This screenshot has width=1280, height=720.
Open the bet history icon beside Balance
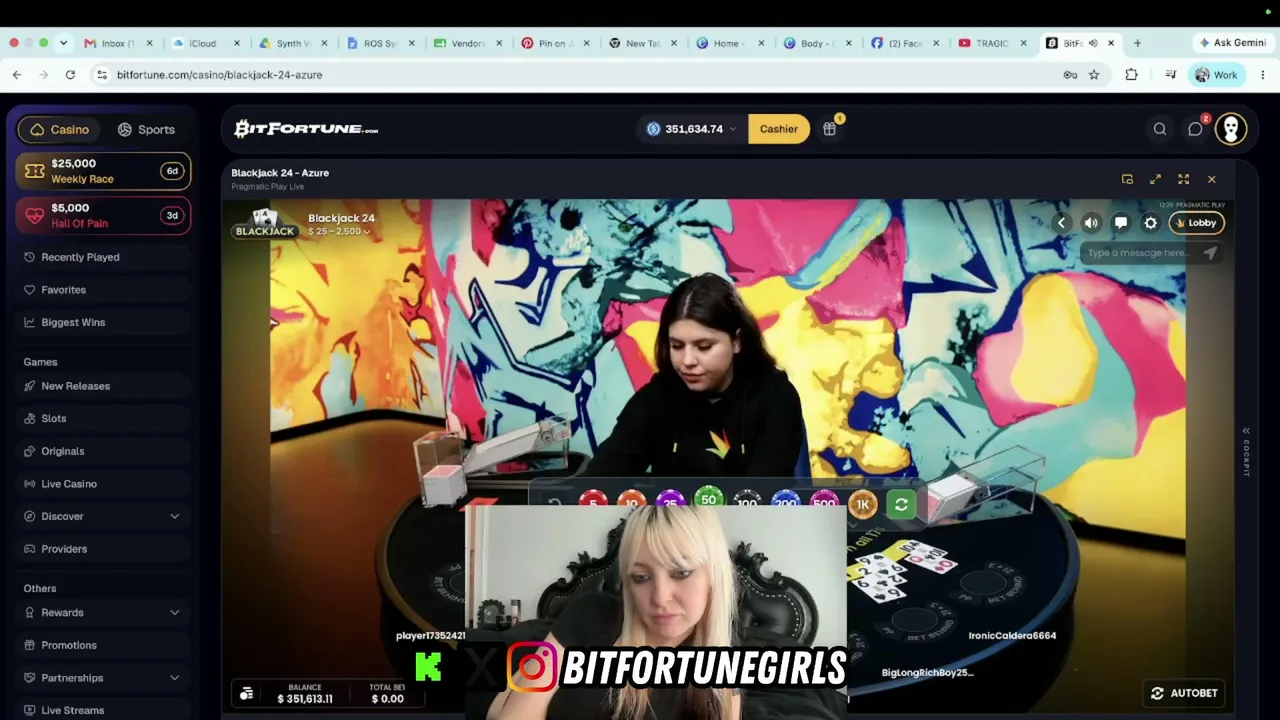[247, 693]
